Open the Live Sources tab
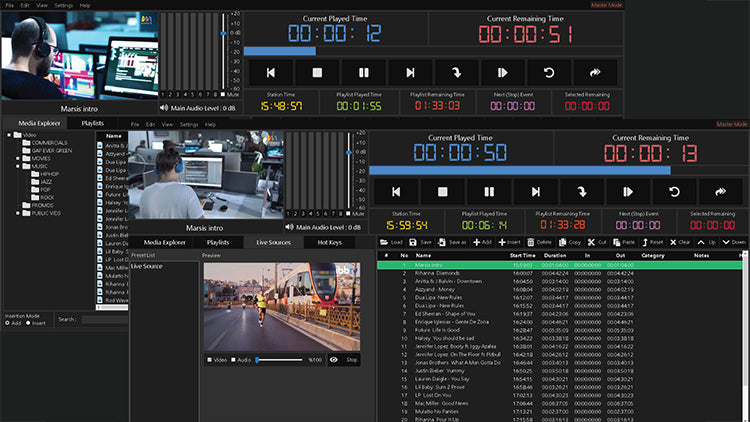Viewport: 750px width, 422px height. tap(273, 242)
